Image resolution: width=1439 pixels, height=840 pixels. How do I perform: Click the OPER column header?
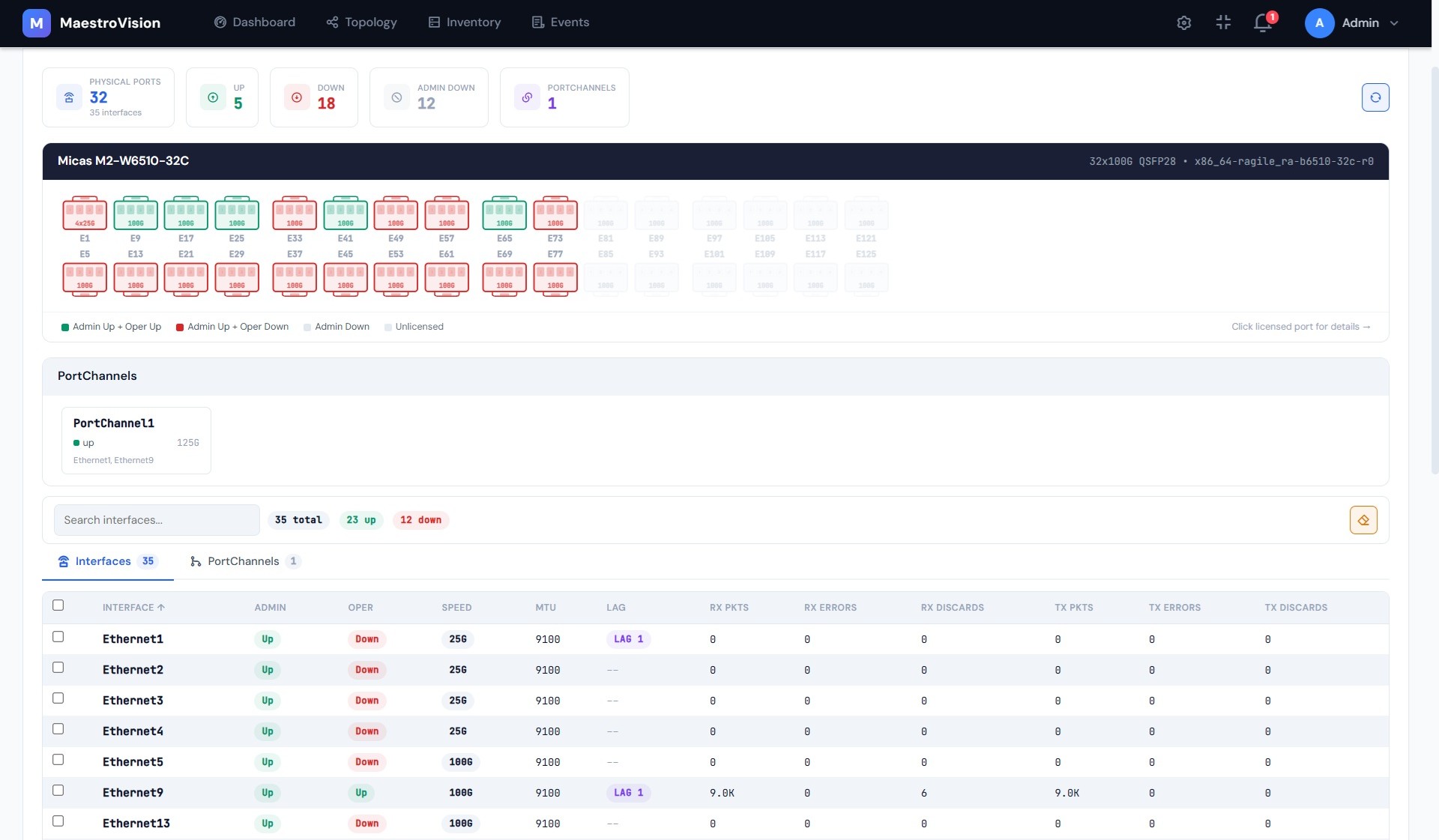click(x=360, y=608)
